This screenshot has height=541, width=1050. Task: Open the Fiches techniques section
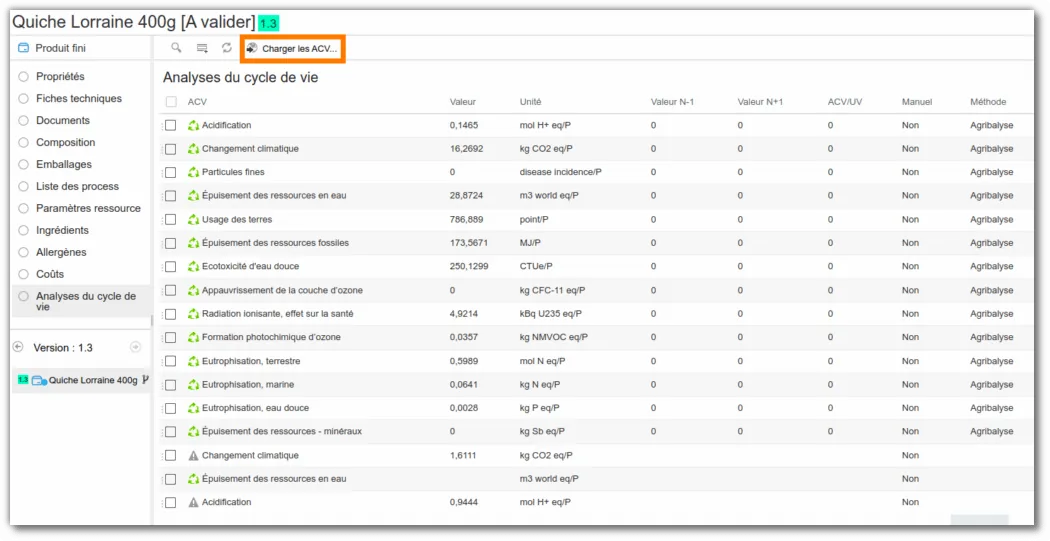pos(79,98)
